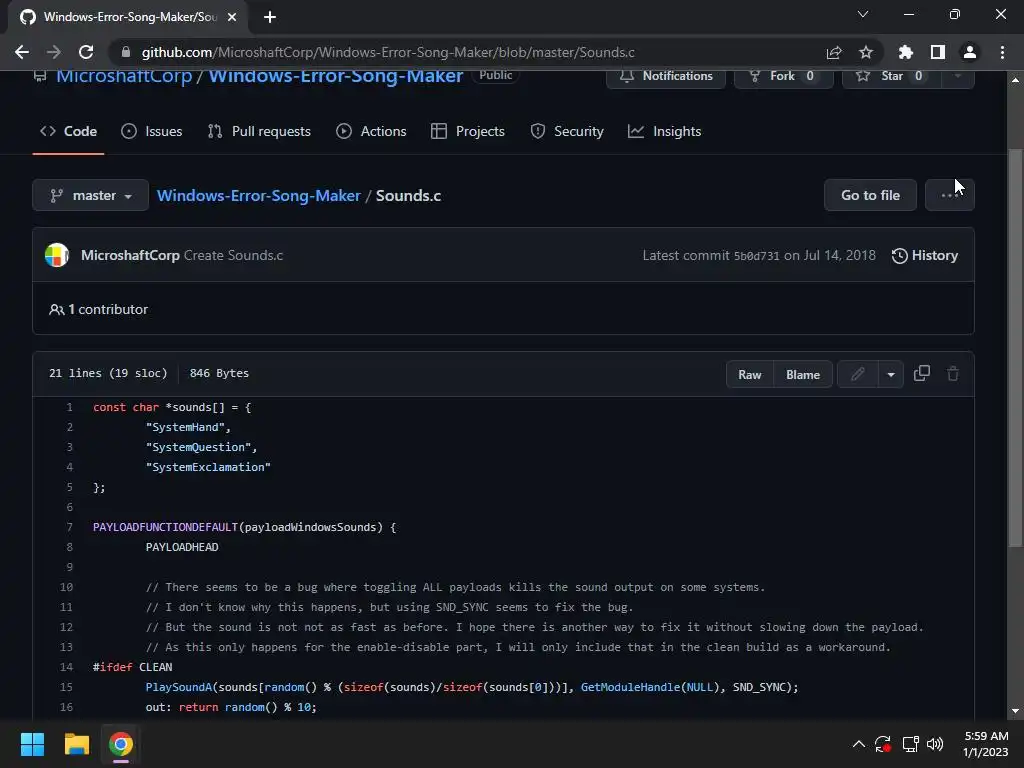Click the trash delete file icon

click(x=953, y=374)
